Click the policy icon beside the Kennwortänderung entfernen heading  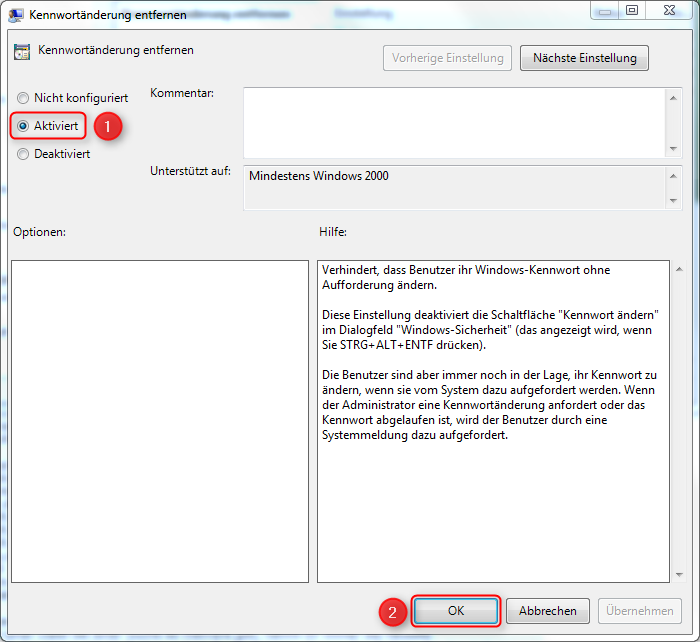point(22,52)
